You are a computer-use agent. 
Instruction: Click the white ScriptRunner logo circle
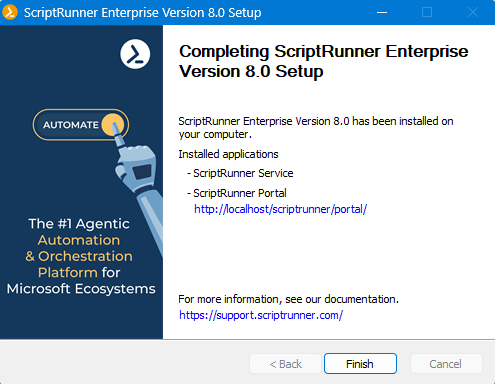click(135, 54)
